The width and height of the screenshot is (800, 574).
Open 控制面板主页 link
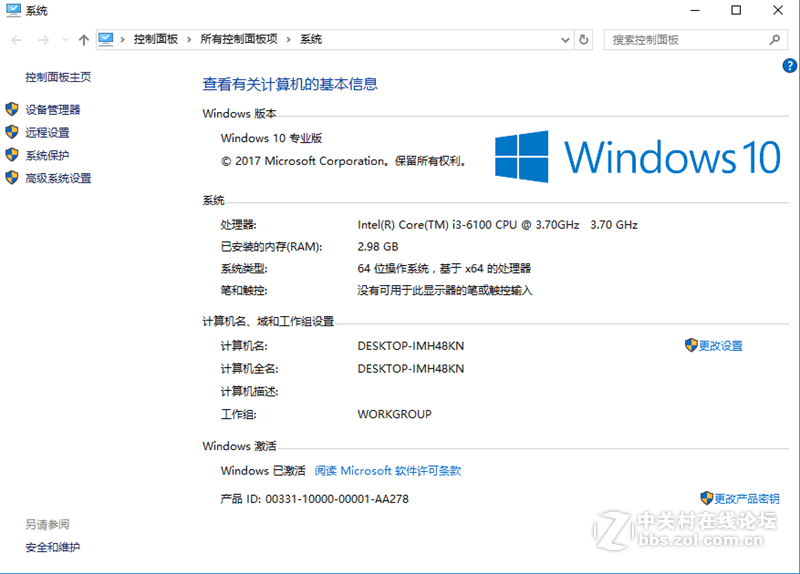tap(58, 77)
